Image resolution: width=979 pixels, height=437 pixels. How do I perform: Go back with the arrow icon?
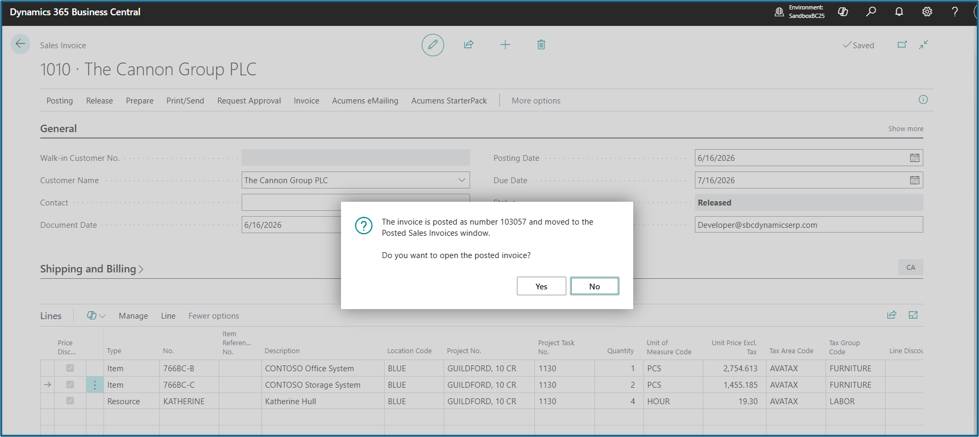click(21, 44)
